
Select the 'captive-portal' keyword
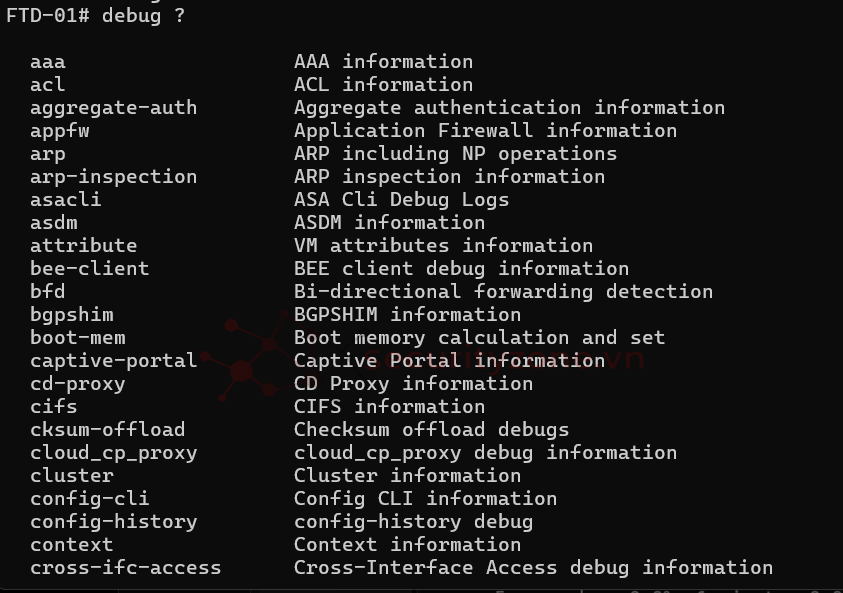(113, 361)
